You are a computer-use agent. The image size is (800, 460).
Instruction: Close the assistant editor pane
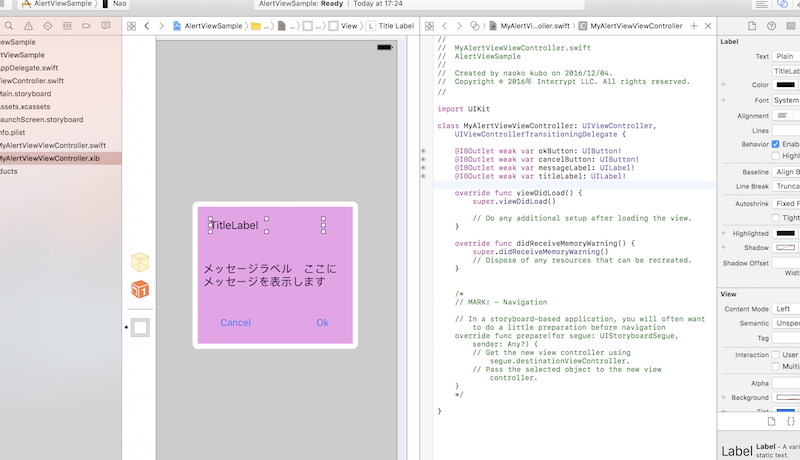pyautogui.click(x=708, y=25)
